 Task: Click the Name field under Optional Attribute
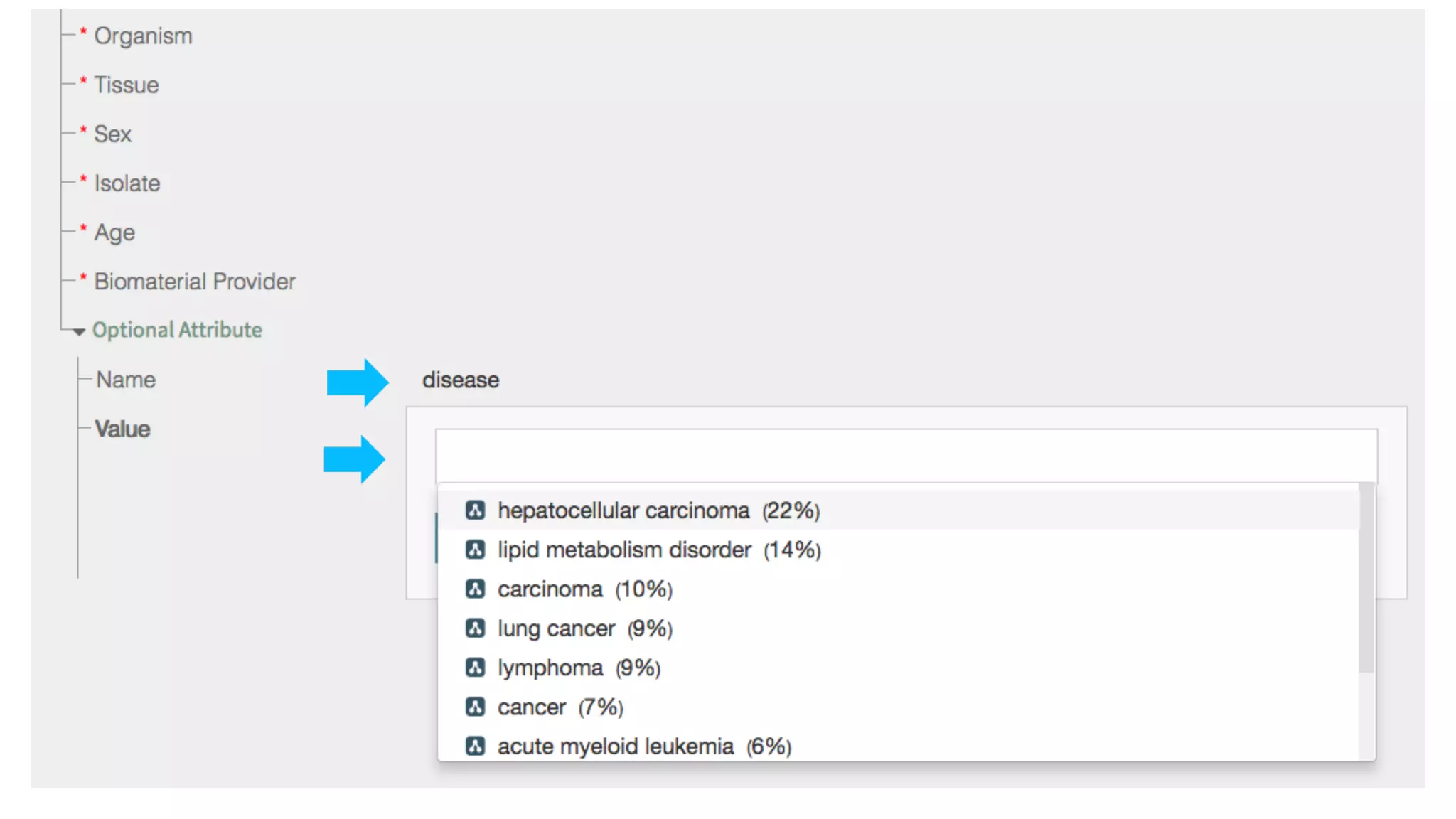point(126,380)
